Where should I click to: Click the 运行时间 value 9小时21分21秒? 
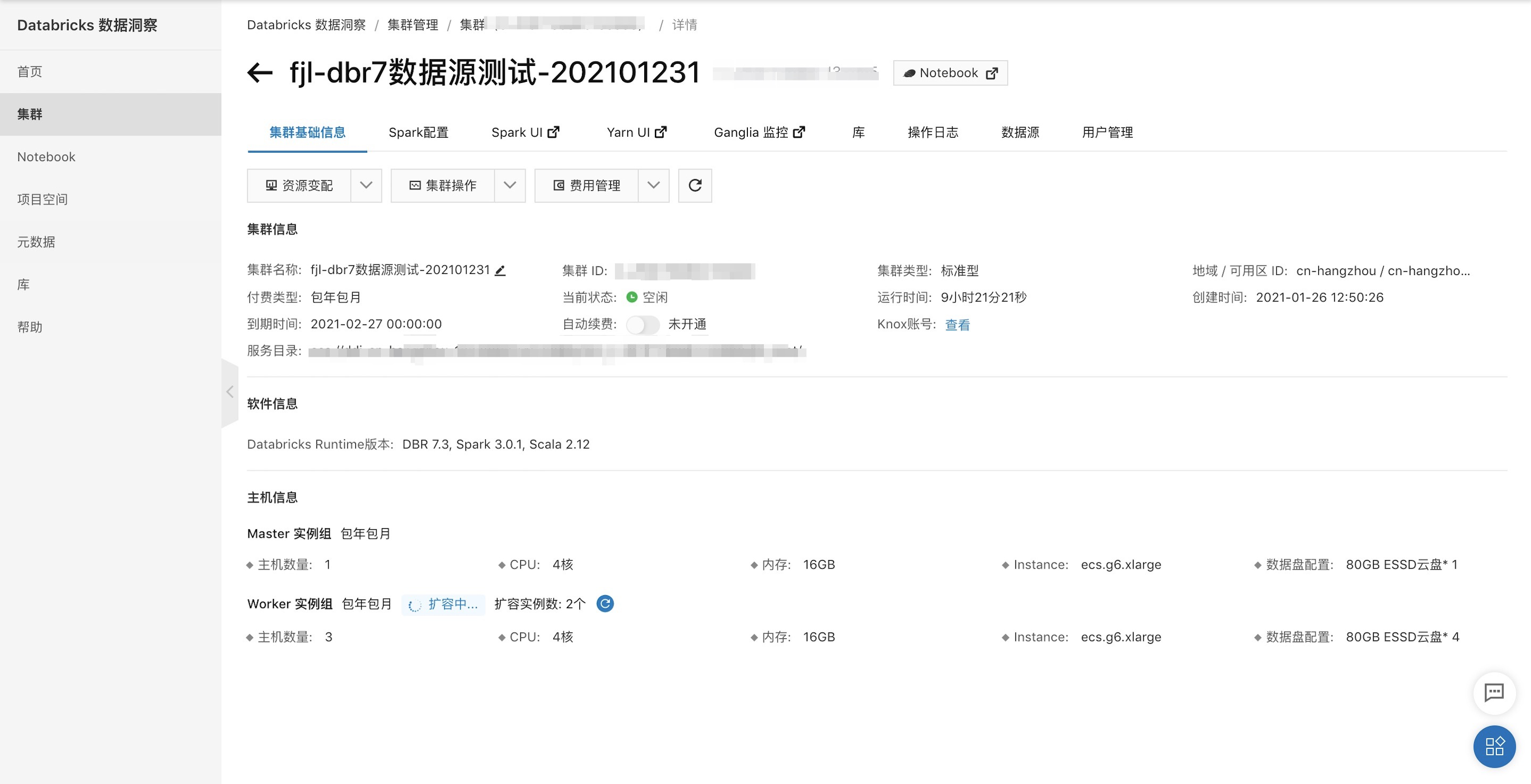(984, 297)
